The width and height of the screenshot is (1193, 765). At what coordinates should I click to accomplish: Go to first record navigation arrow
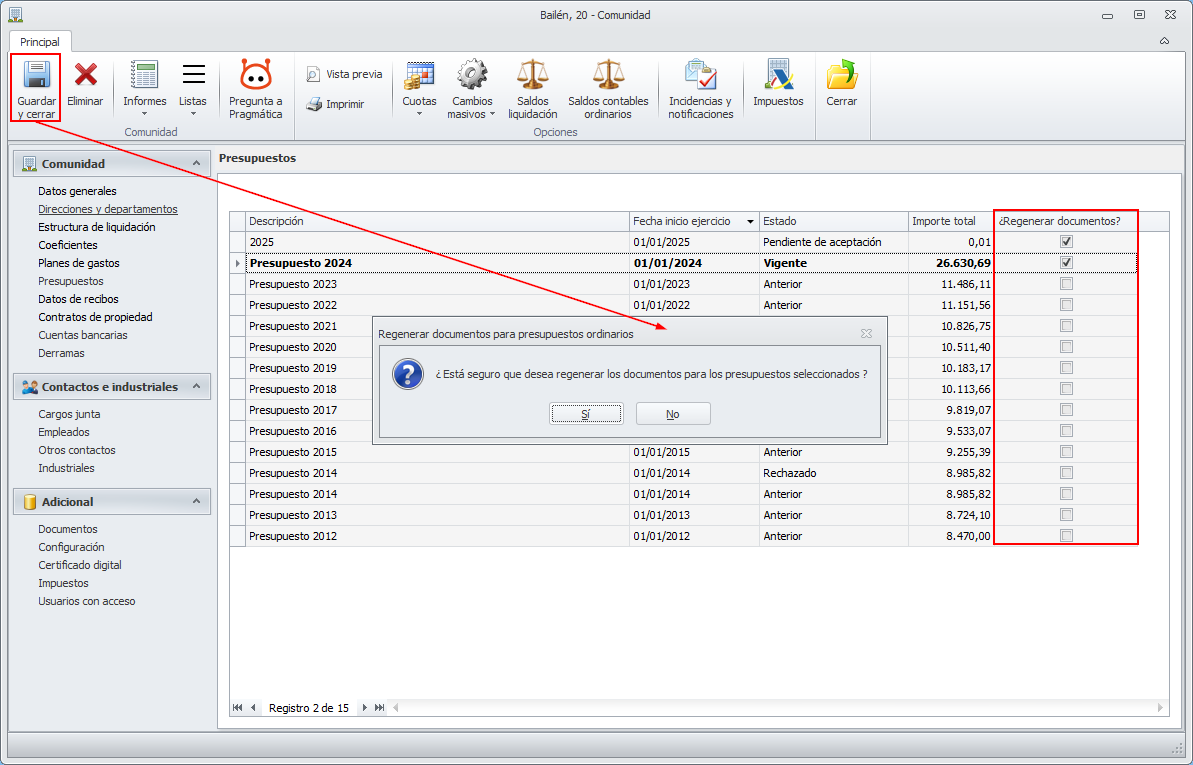(237, 708)
